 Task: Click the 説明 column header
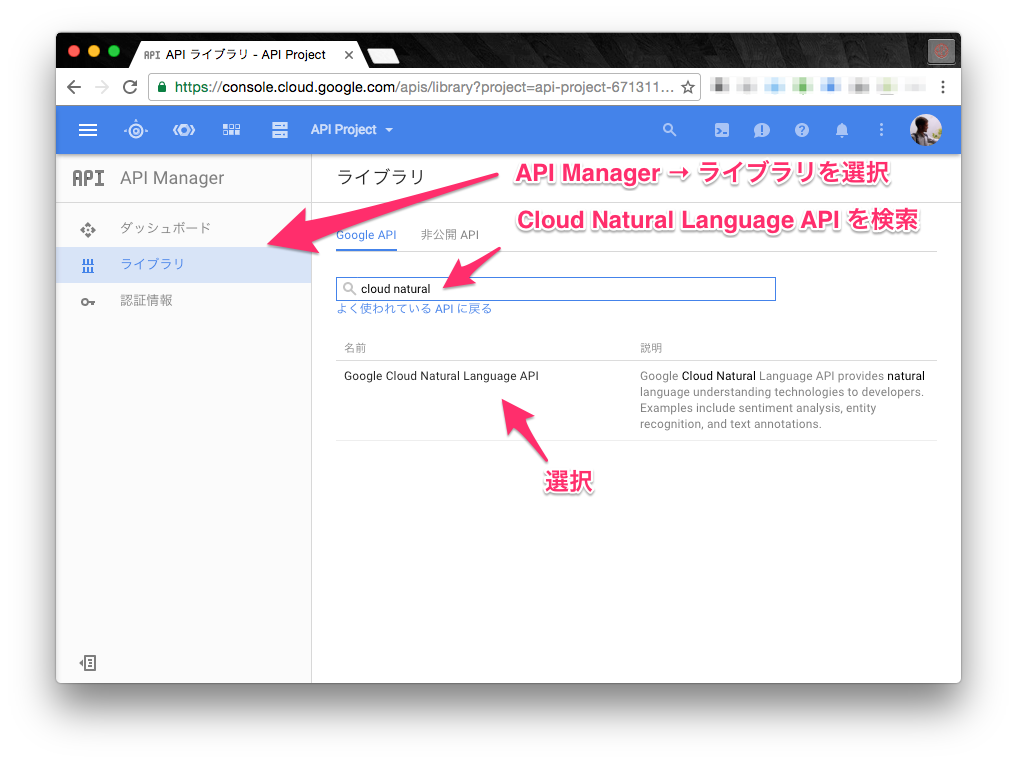click(651, 348)
